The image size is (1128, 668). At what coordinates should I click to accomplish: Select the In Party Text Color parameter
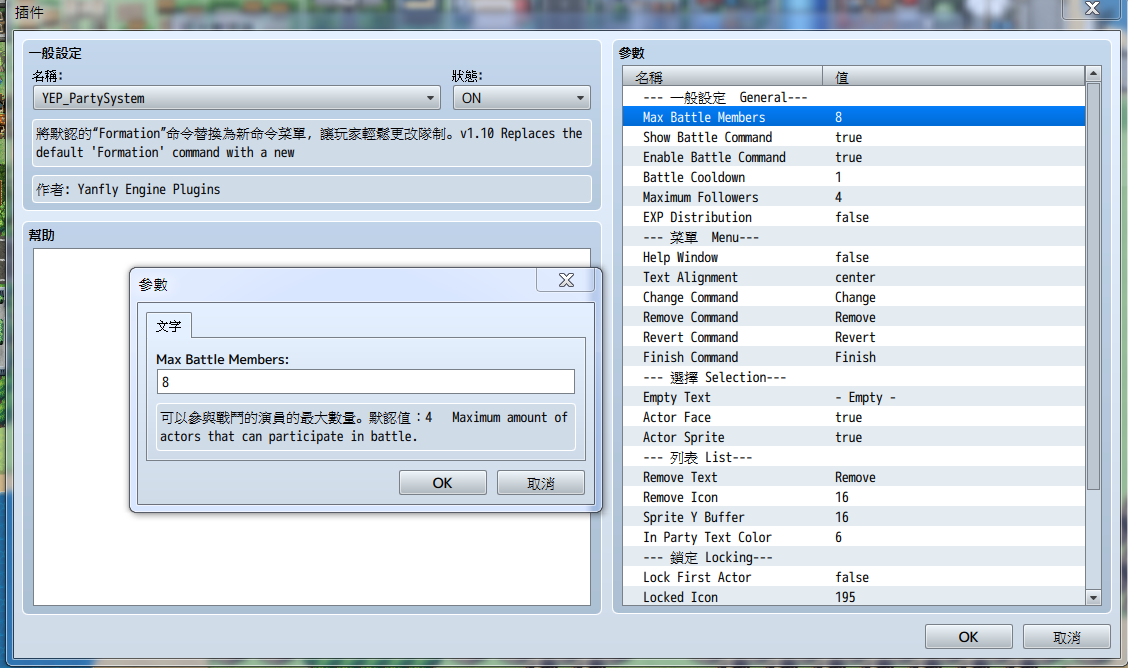coord(854,537)
